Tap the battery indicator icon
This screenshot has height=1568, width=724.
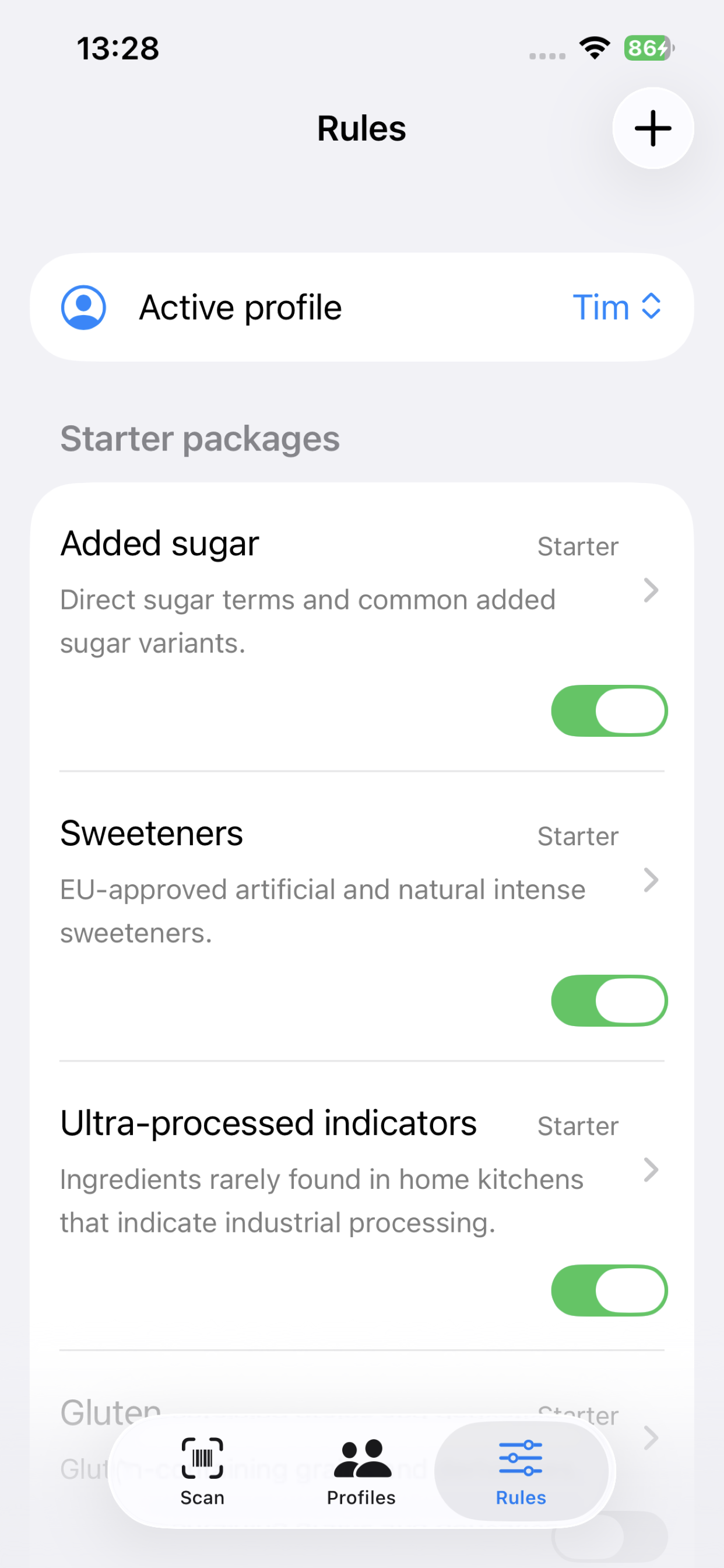coord(649,47)
